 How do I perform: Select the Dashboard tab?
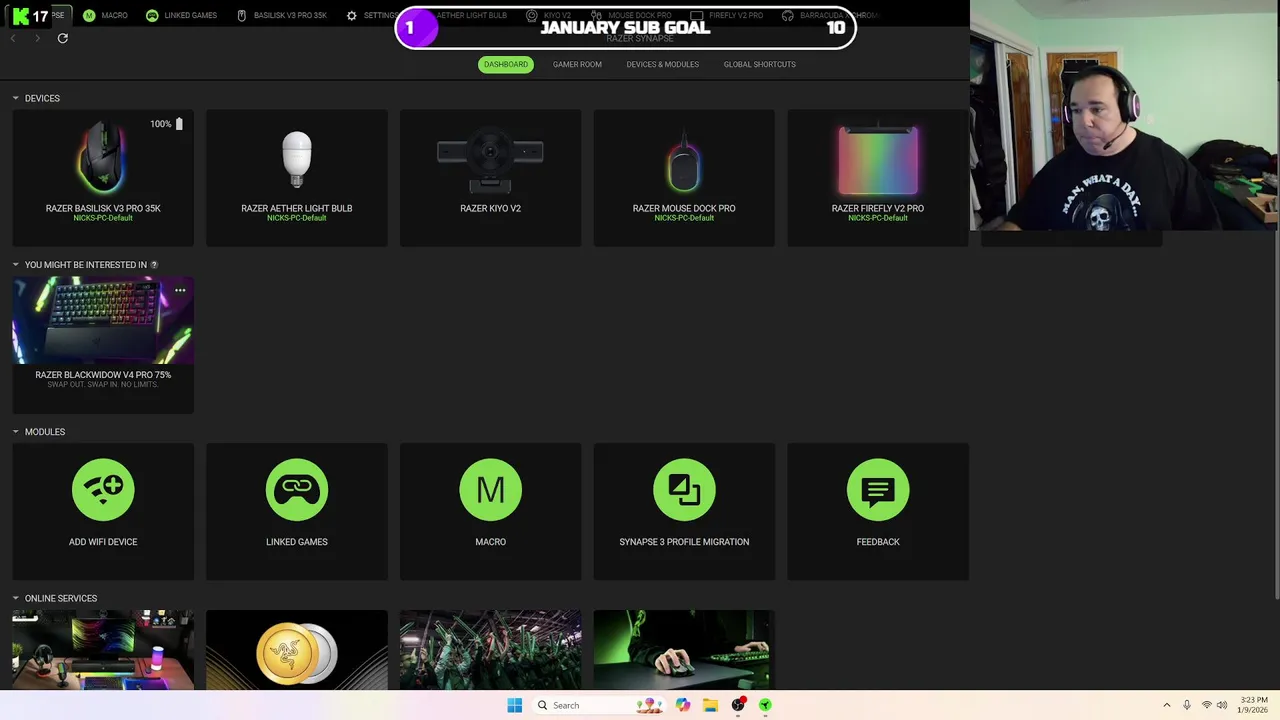[506, 64]
